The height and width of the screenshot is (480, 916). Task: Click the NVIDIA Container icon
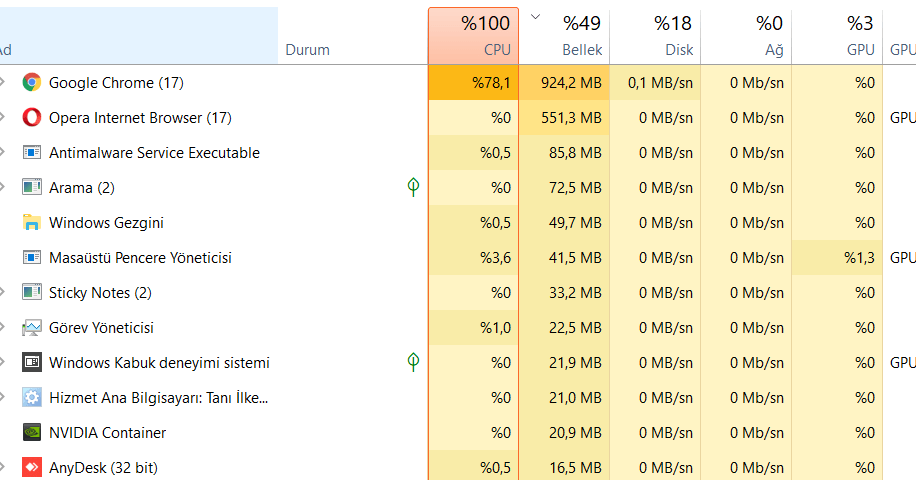click(x=31, y=433)
